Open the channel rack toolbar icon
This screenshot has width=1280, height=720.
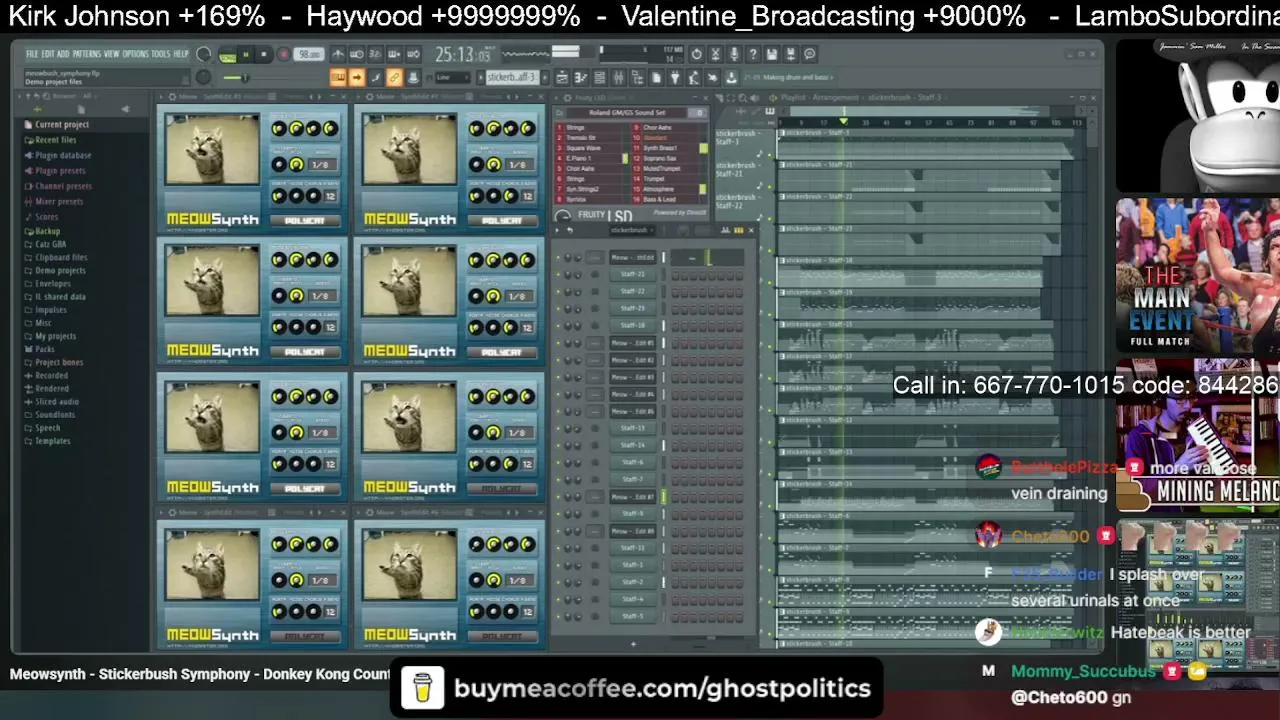pos(600,78)
